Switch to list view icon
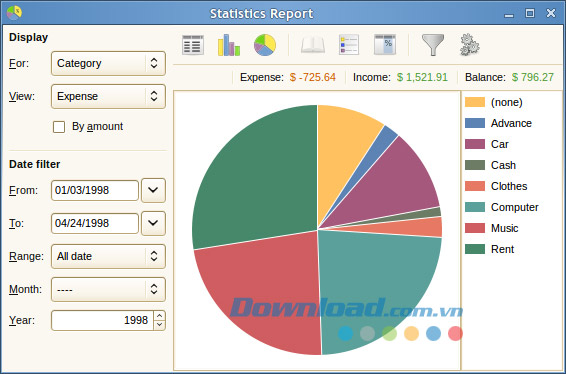This screenshot has width=566, height=374. 193,45
